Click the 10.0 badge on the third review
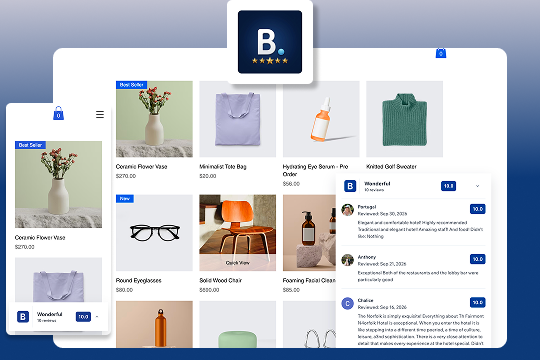The height and width of the screenshot is (360, 540). coord(478,302)
